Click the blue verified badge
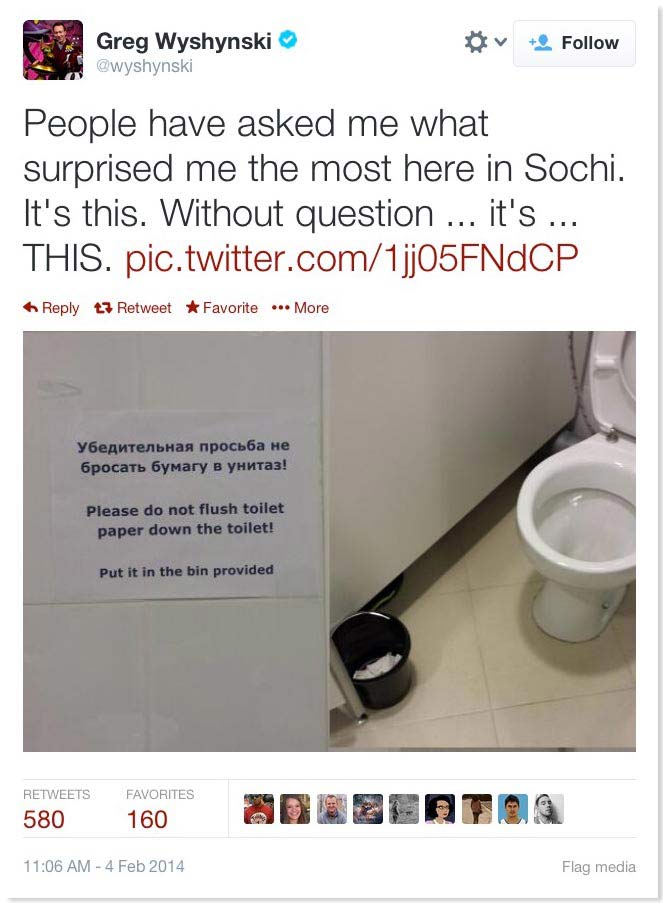This screenshot has height=903, width=663. [x=288, y=40]
